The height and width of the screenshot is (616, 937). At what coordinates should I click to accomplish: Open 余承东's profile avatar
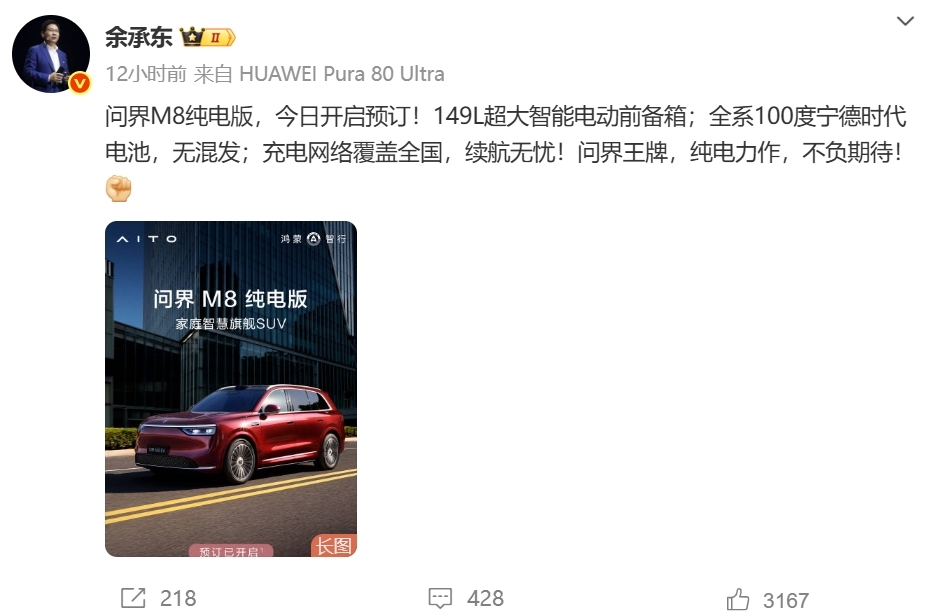click(51, 54)
